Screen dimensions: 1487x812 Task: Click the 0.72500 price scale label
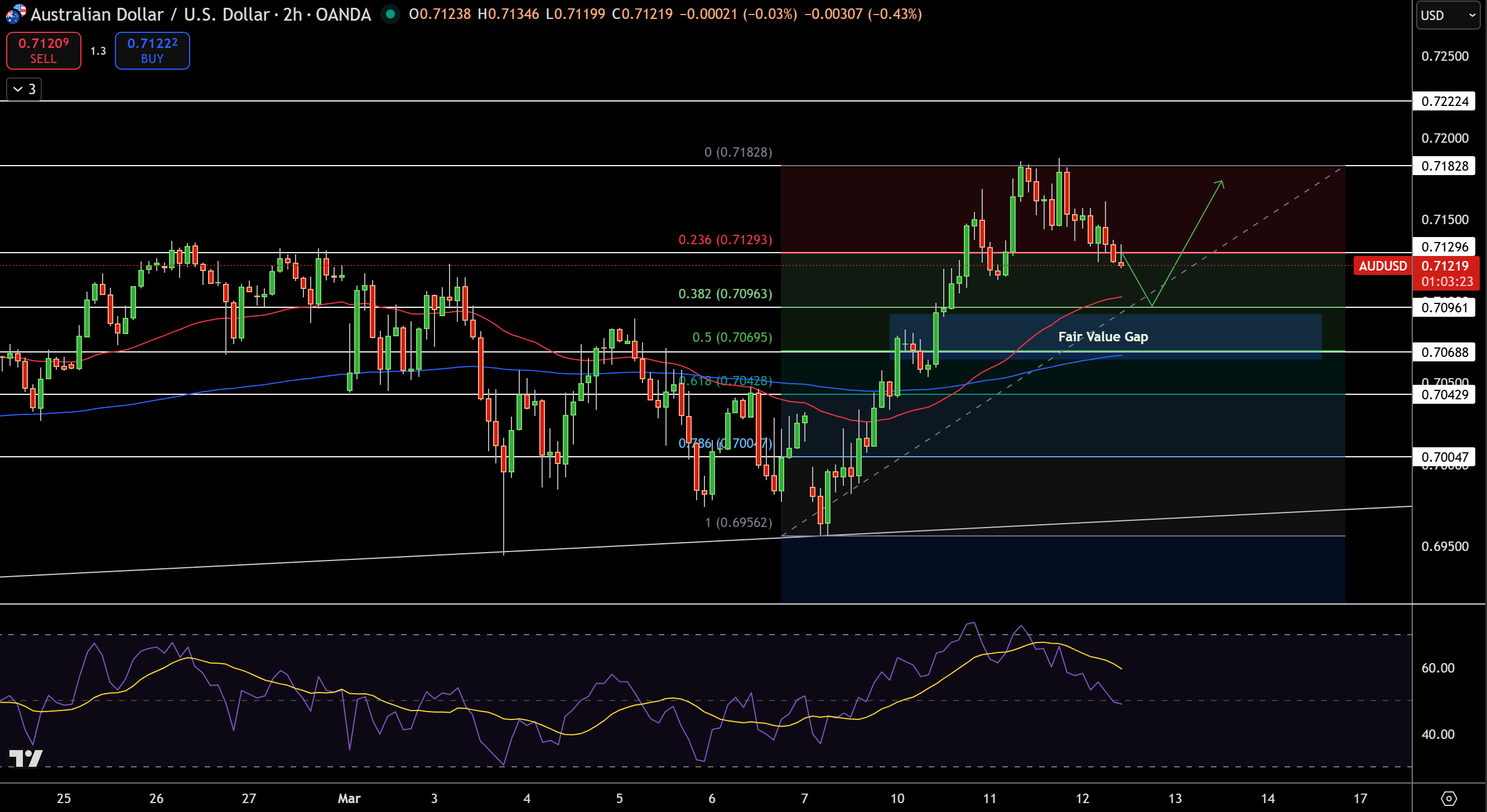(x=1444, y=56)
